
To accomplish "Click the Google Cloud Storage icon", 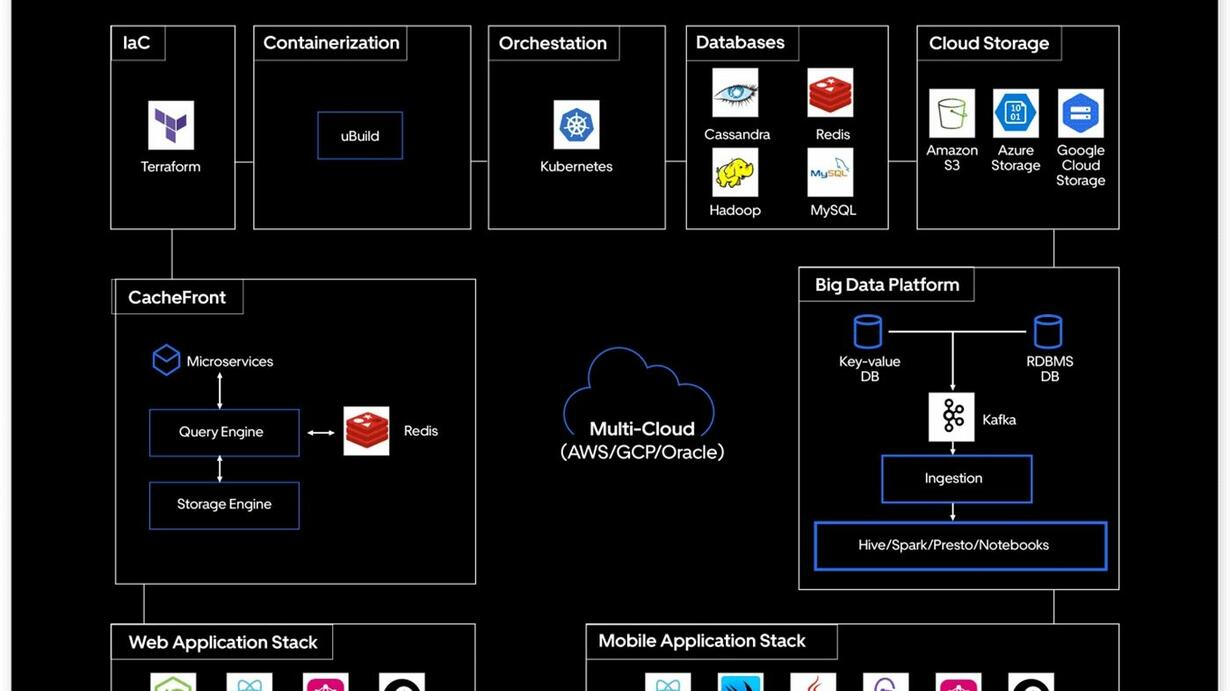I will tap(1081, 114).
